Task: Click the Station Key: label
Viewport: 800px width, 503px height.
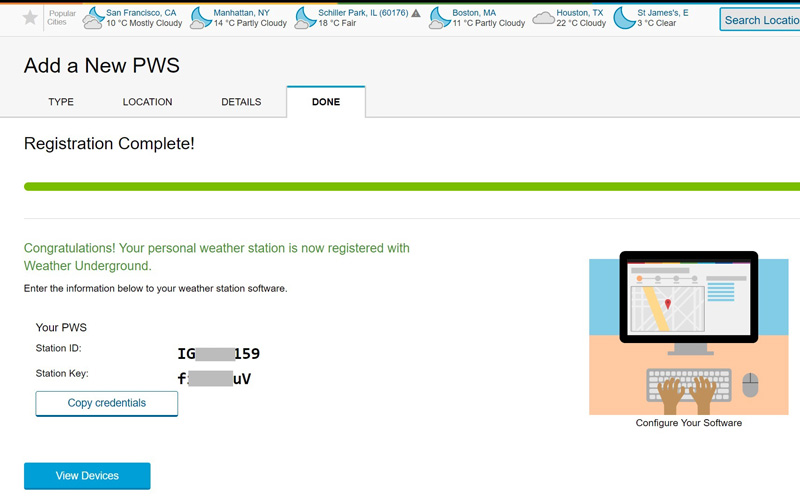Action: coord(62,373)
